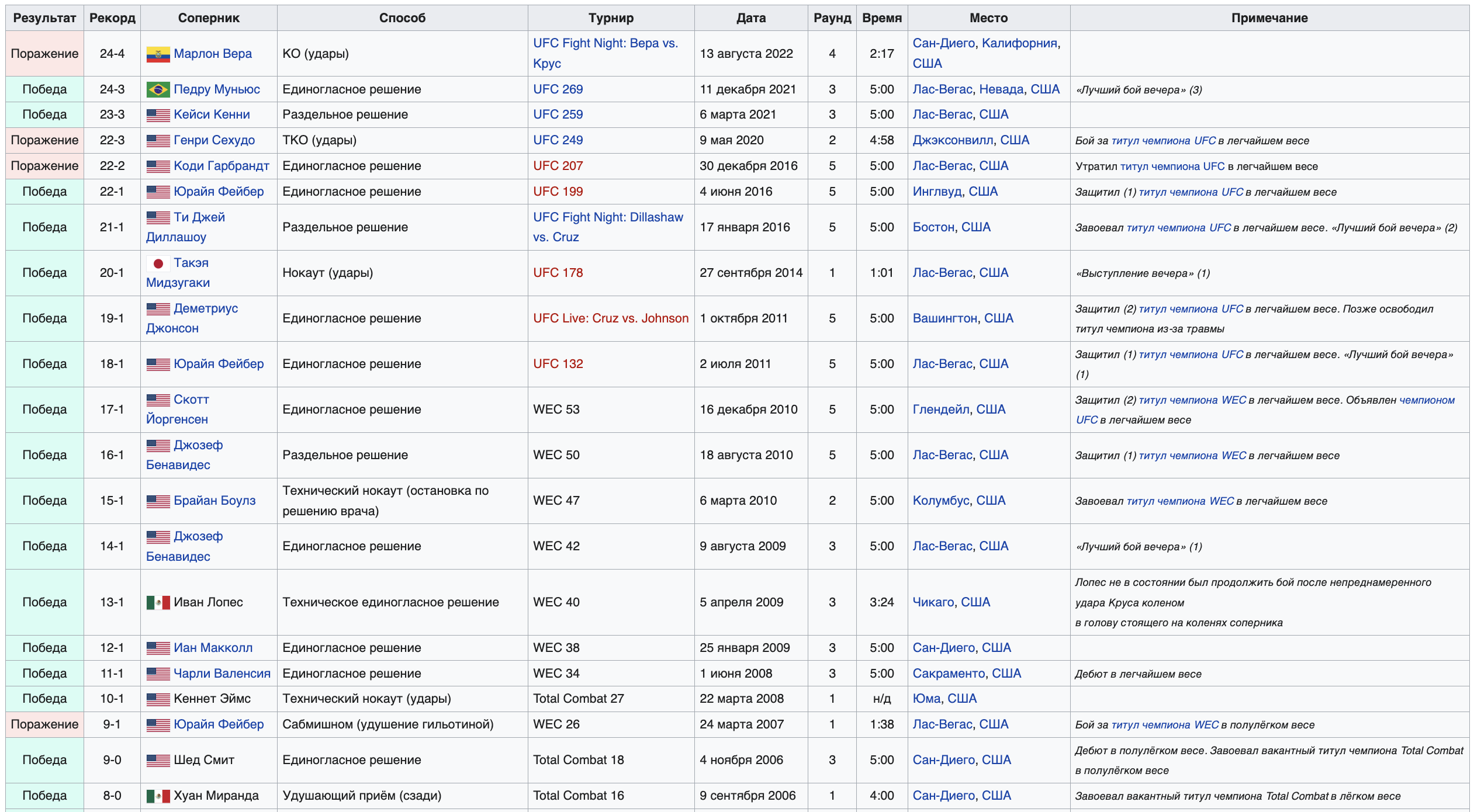
Task: Open the Сакраменто location link
Action: tap(949, 674)
